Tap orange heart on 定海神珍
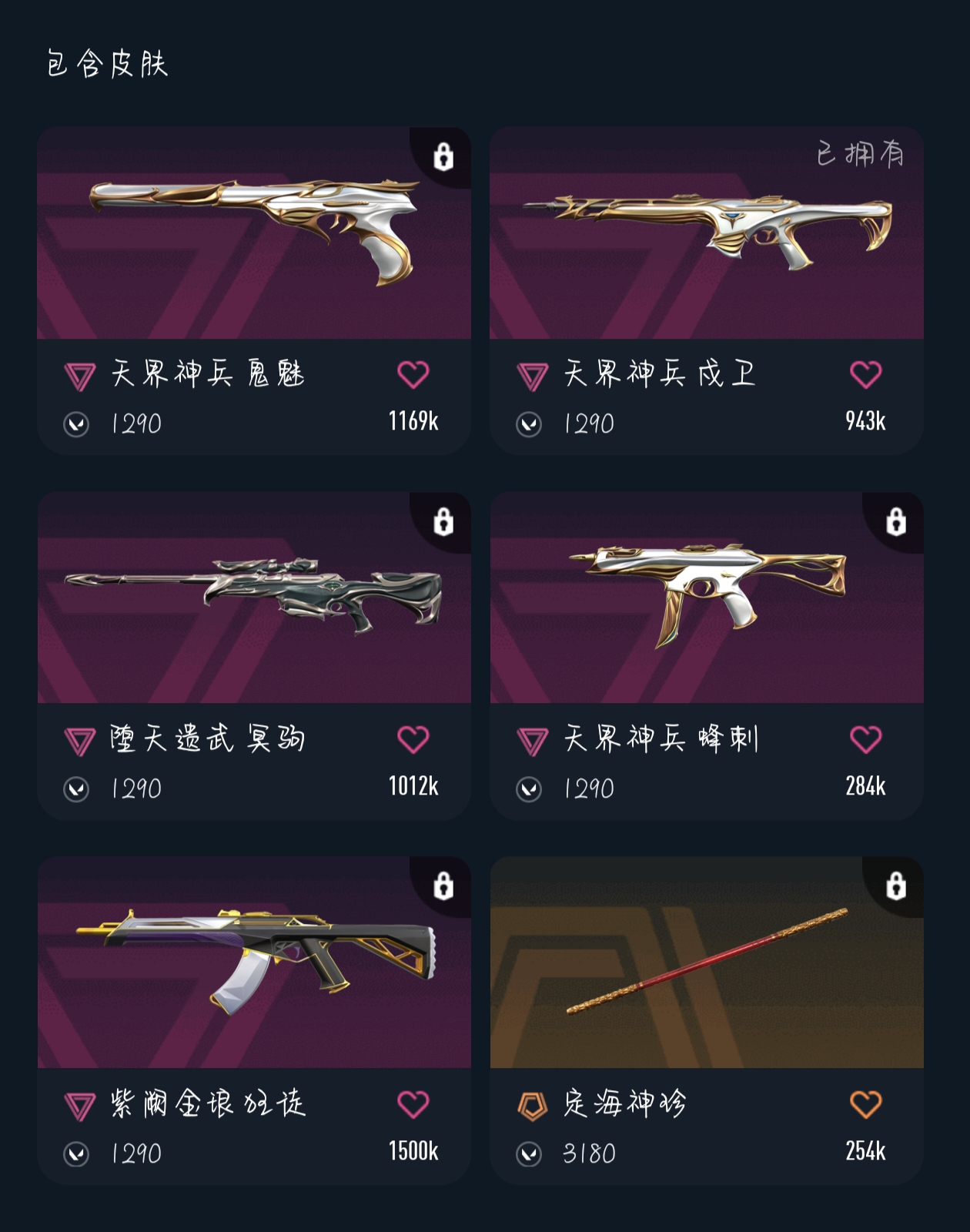The image size is (970, 1232). 866,1105
